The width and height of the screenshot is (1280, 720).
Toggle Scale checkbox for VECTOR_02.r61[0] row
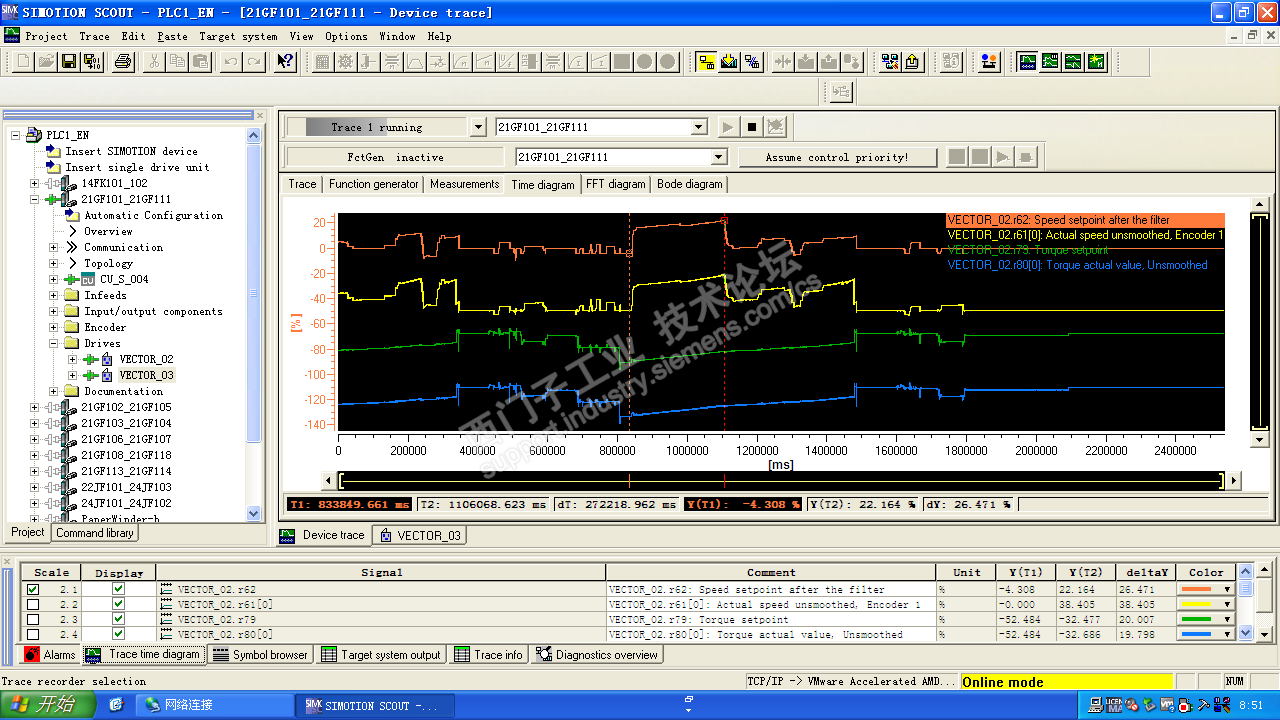point(33,604)
